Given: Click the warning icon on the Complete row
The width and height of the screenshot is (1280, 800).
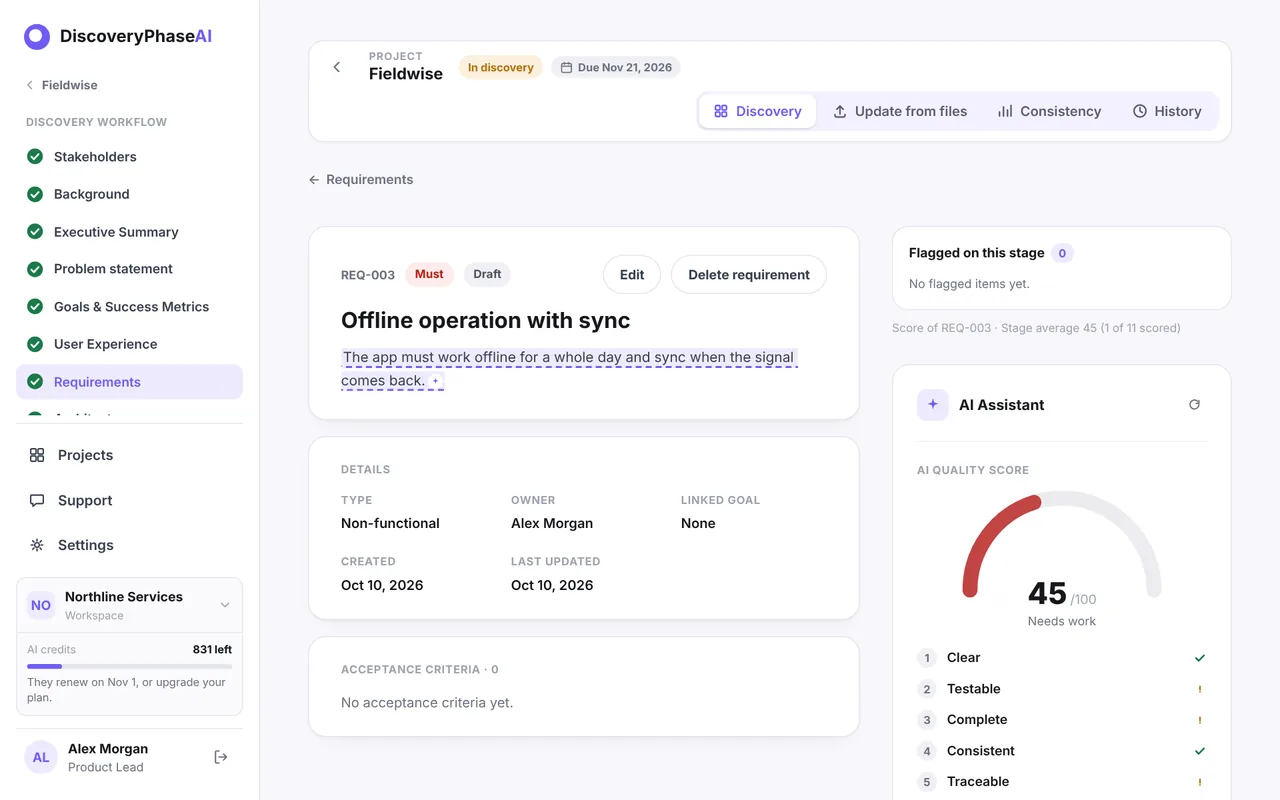Looking at the screenshot, I should click(x=1200, y=720).
